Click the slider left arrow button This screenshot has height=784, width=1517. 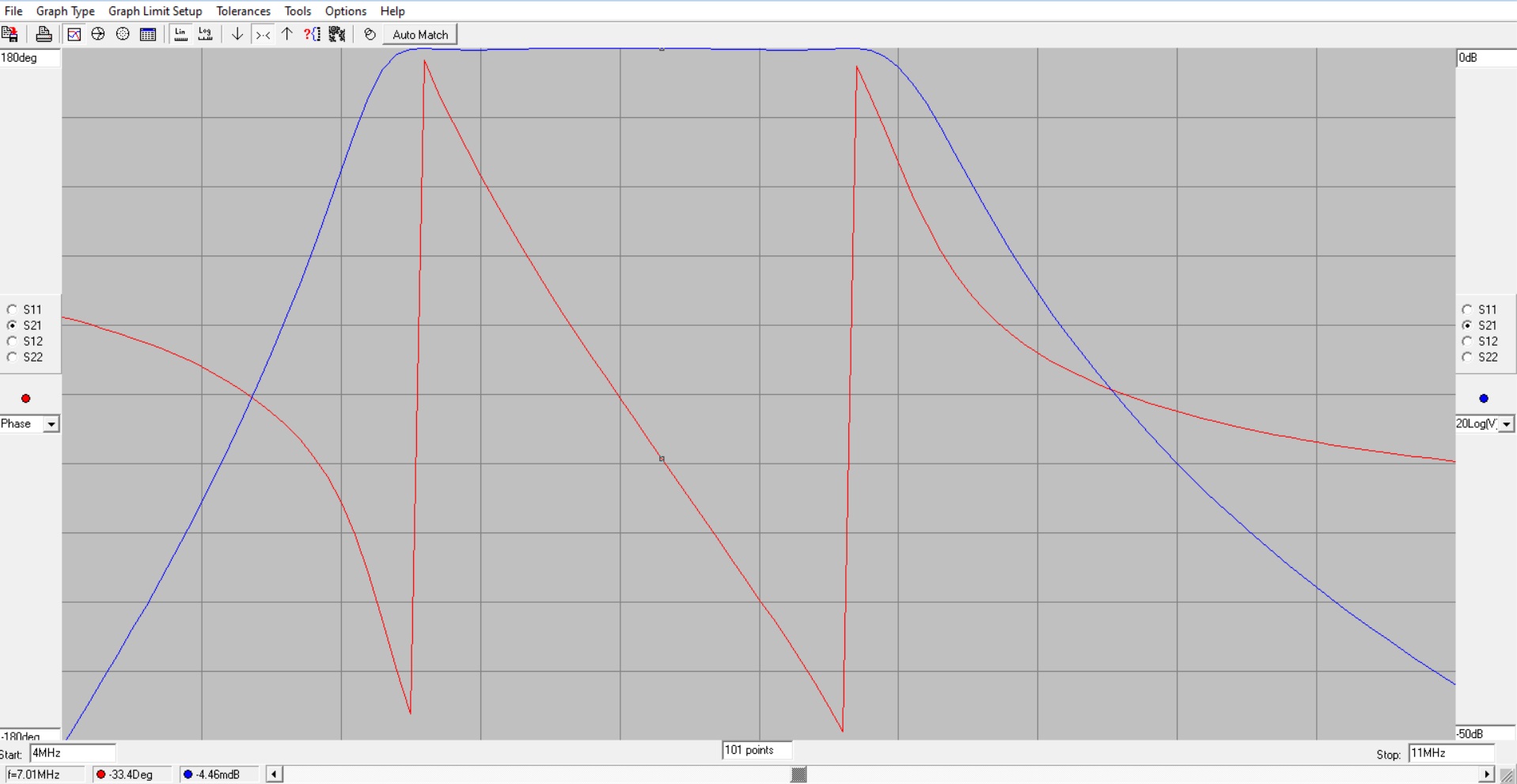point(274,775)
